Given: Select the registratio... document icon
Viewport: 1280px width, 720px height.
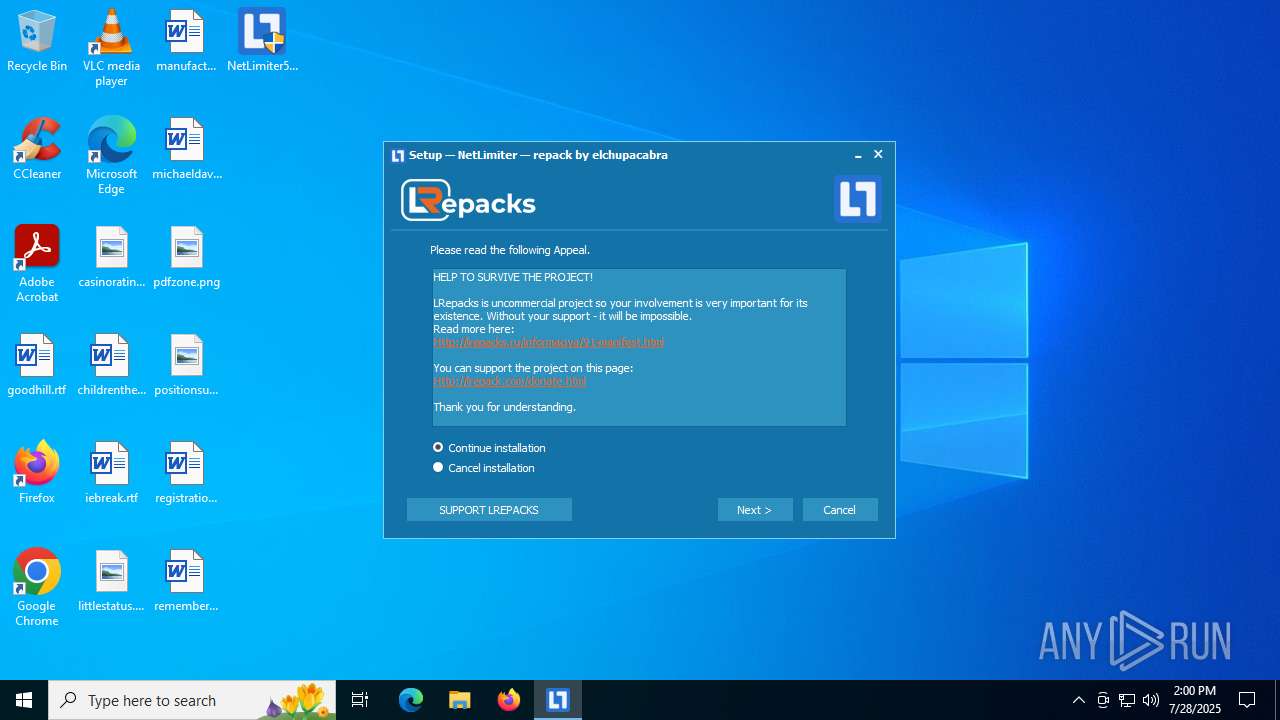Looking at the screenshot, I should click(x=186, y=474).
